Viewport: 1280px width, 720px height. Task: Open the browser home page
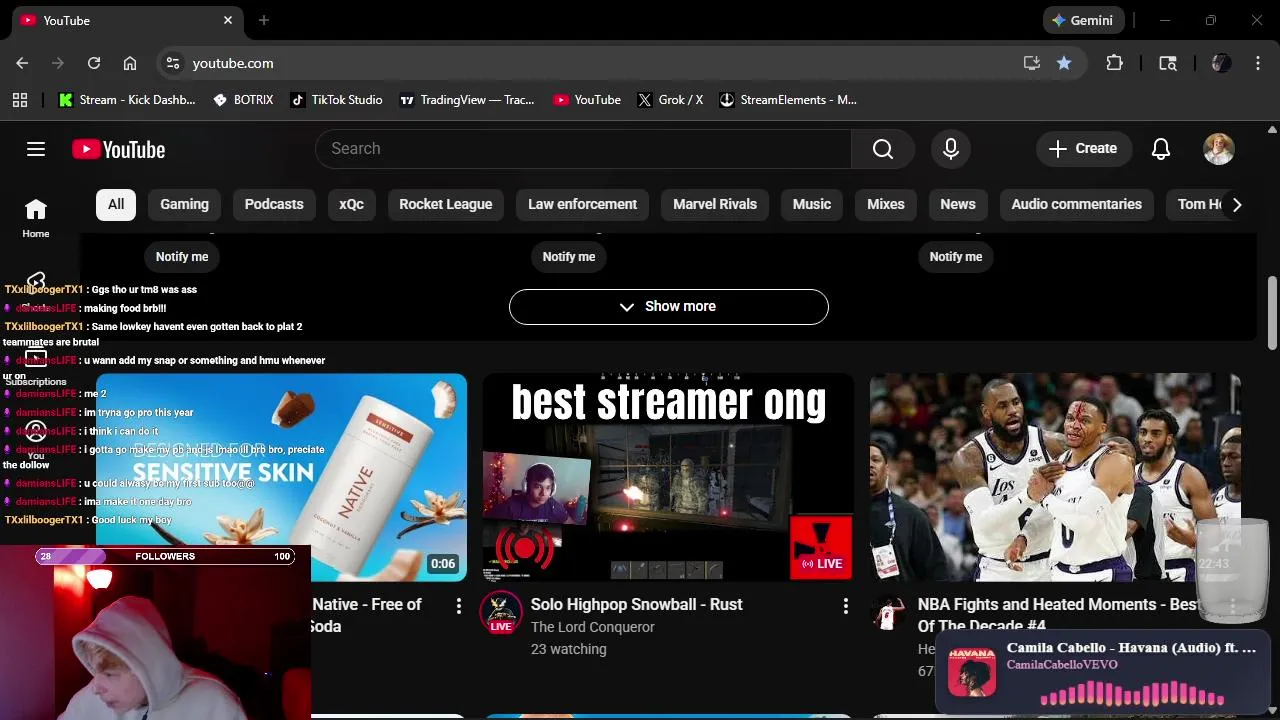click(x=130, y=63)
